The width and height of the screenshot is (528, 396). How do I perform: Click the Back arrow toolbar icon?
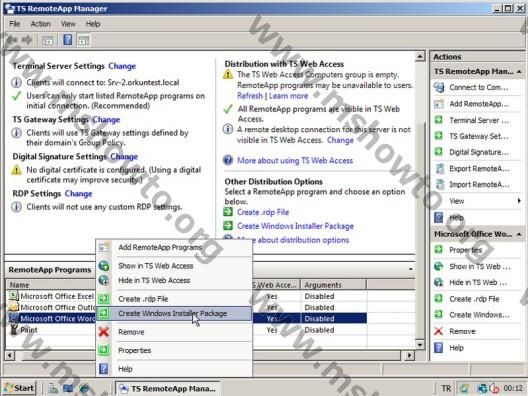click(x=12, y=40)
